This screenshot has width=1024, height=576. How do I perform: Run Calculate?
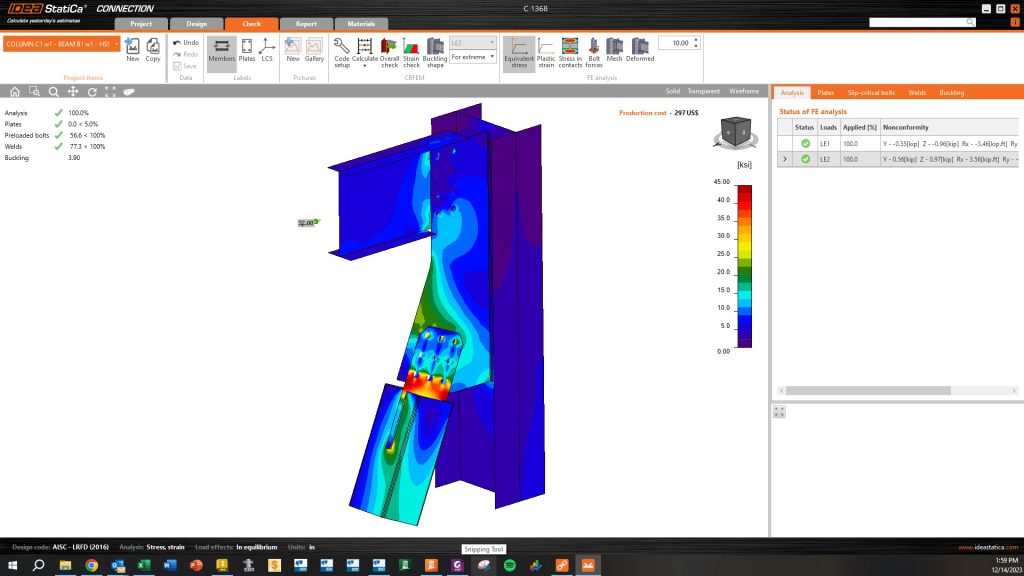click(364, 50)
